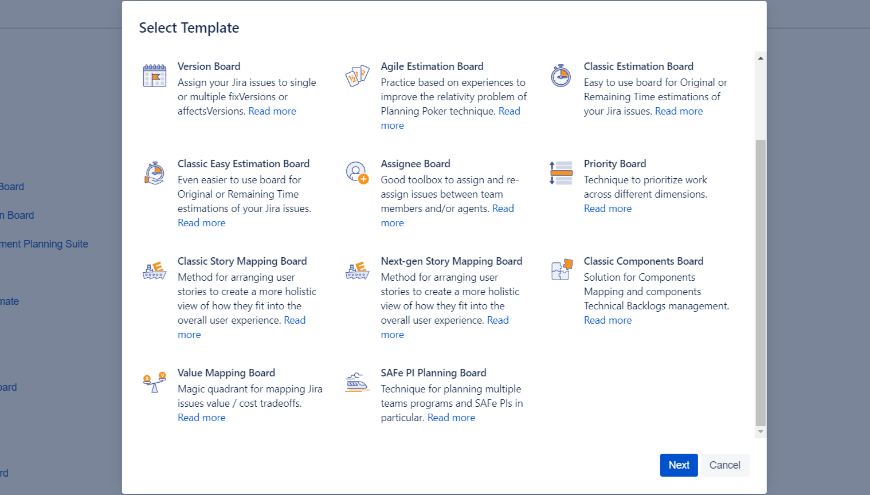Open Read more for Value Mapping Board
Image resolution: width=870 pixels, height=495 pixels.
(x=201, y=417)
